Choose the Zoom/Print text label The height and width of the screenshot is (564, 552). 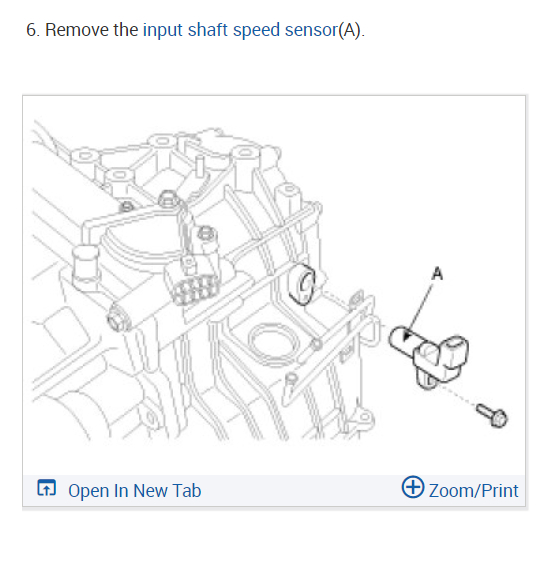click(x=474, y=491)
